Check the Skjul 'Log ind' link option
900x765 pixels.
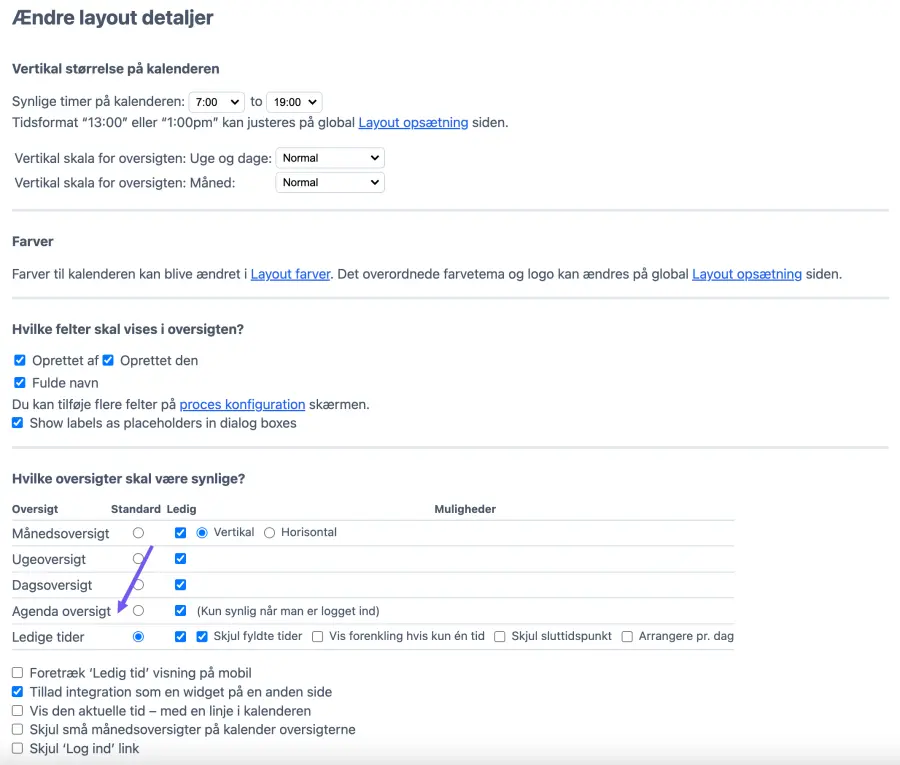point(18,749)
